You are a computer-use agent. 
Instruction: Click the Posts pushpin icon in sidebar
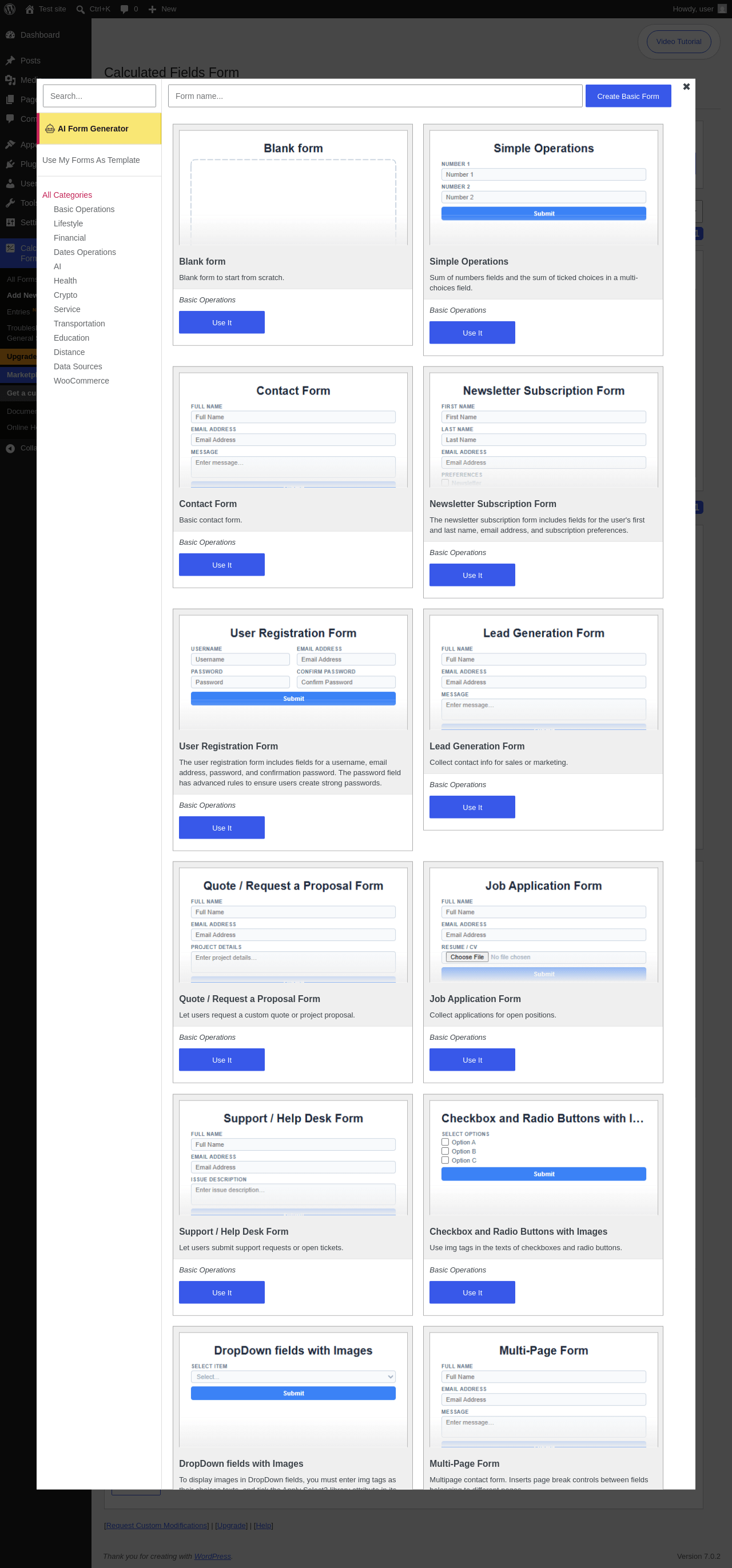pos(10,60)
